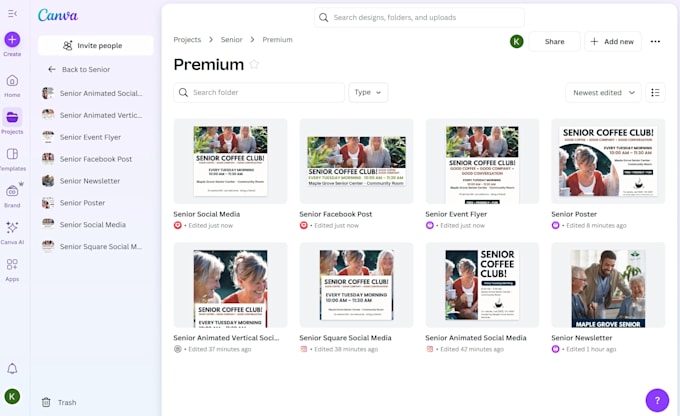Viewport: 680px width, 416px height.
Task: Click the Senior Animated Social Media card title
Action: coord(476,338)
